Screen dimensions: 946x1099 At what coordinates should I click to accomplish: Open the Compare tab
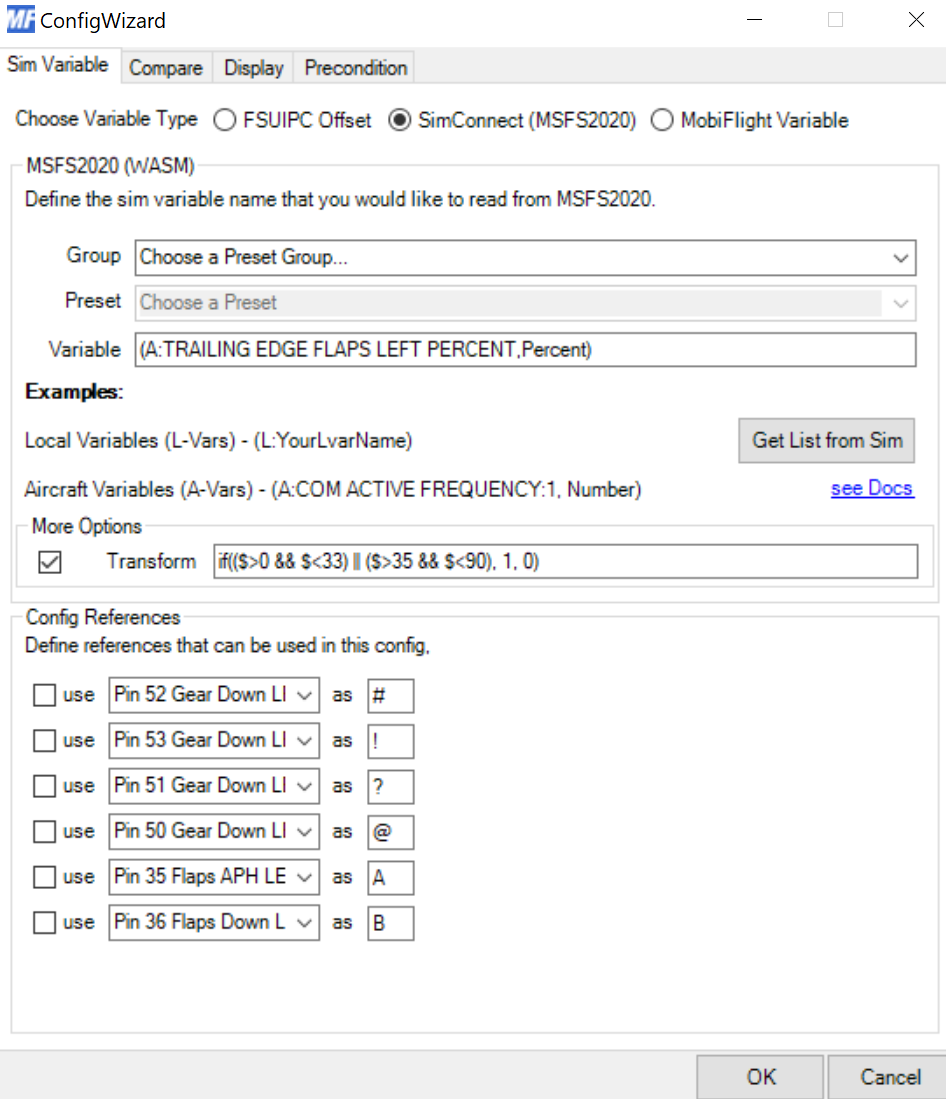point(166,68)
